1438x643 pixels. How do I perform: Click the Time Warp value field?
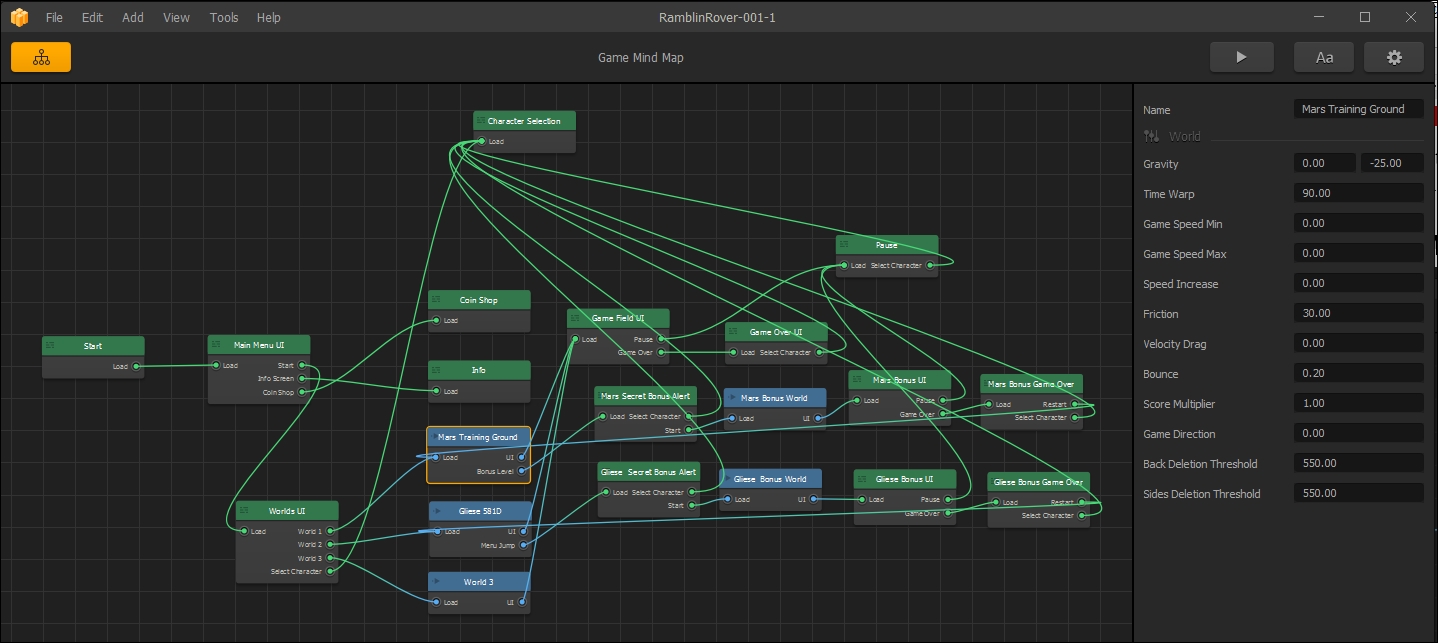(x=1357, y=194)
